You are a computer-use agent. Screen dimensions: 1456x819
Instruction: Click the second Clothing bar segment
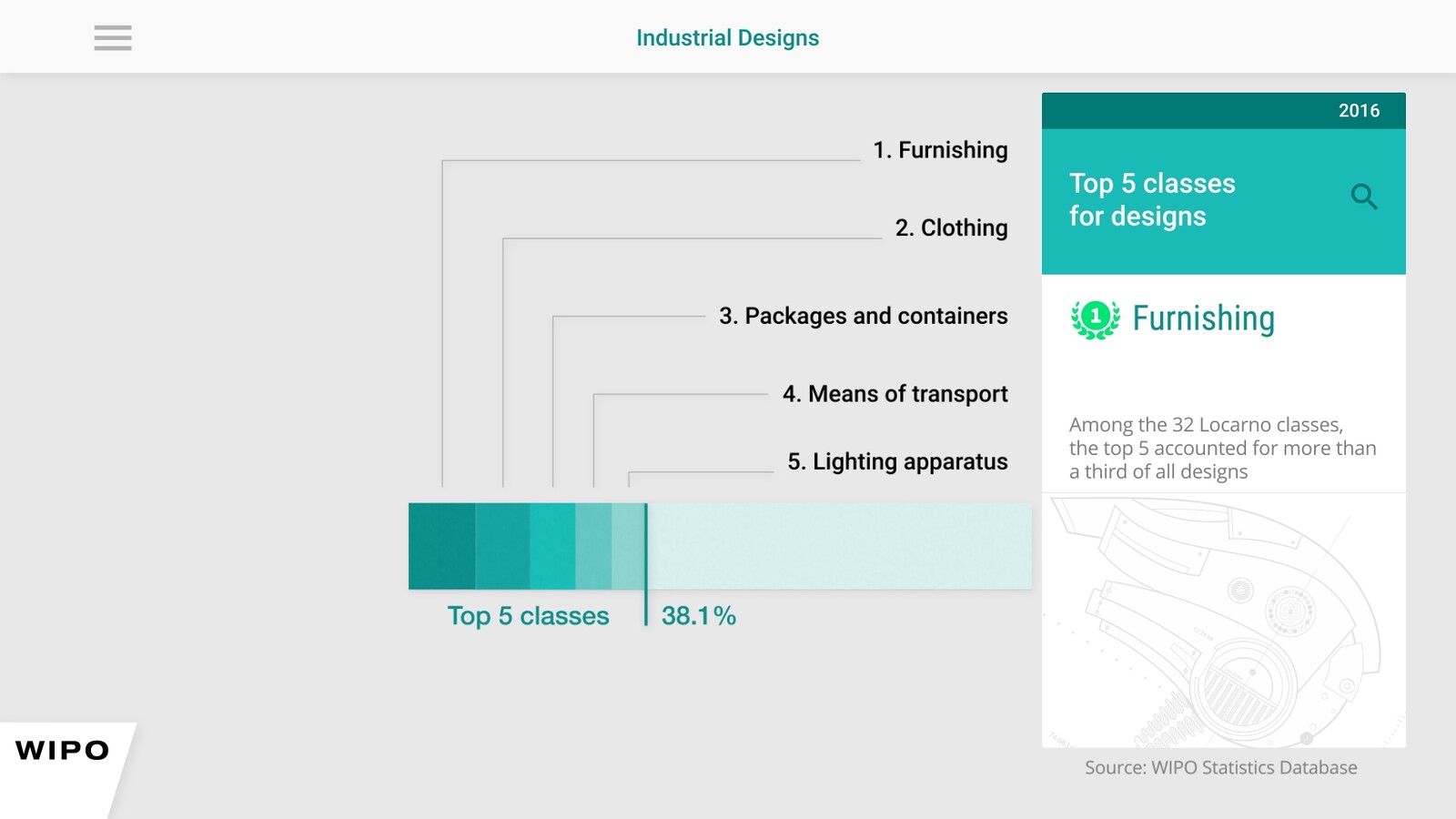pyautogui.click(x=502, y=546)
